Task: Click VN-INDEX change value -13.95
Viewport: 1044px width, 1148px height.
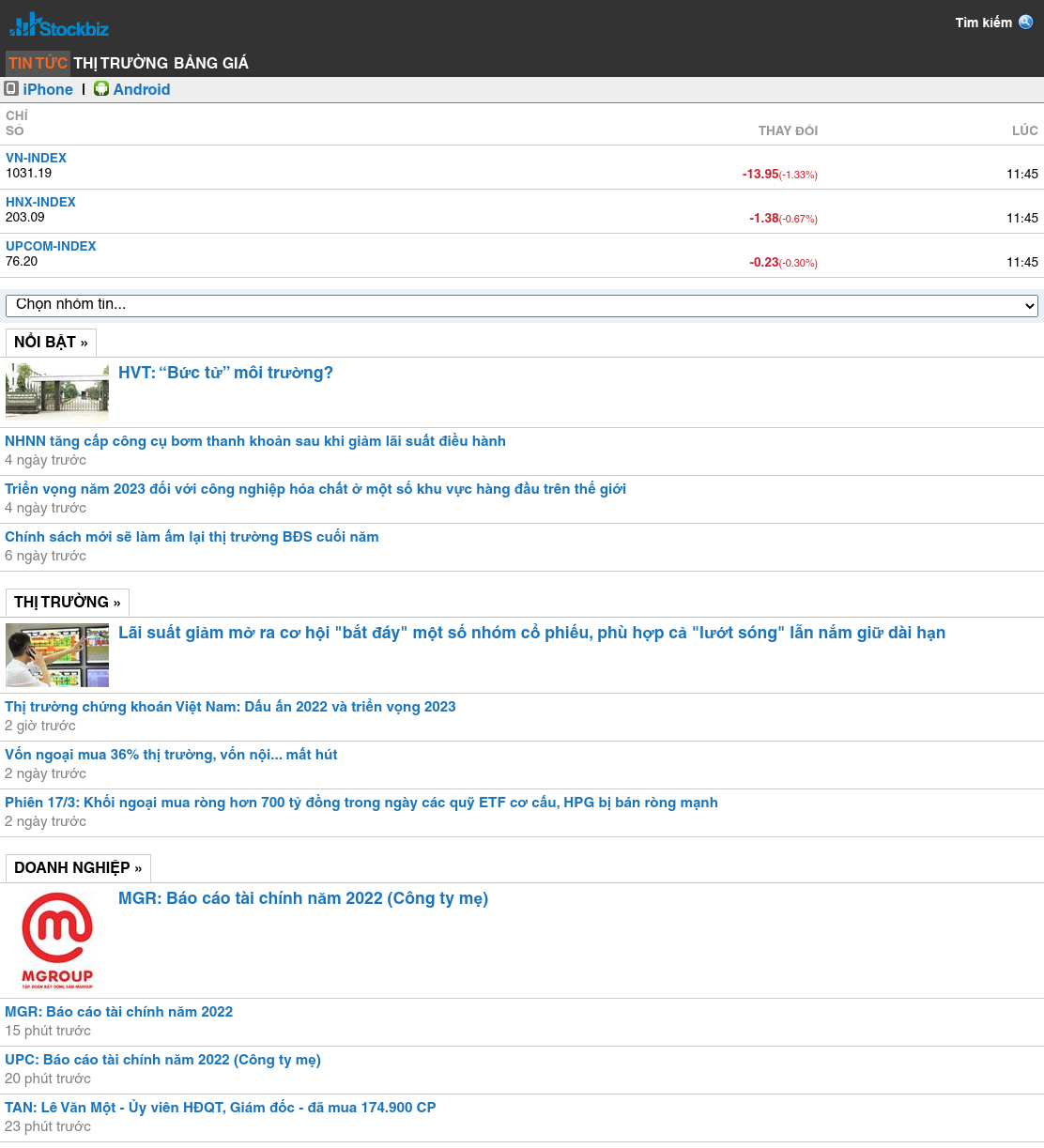Action: (760, 174)
